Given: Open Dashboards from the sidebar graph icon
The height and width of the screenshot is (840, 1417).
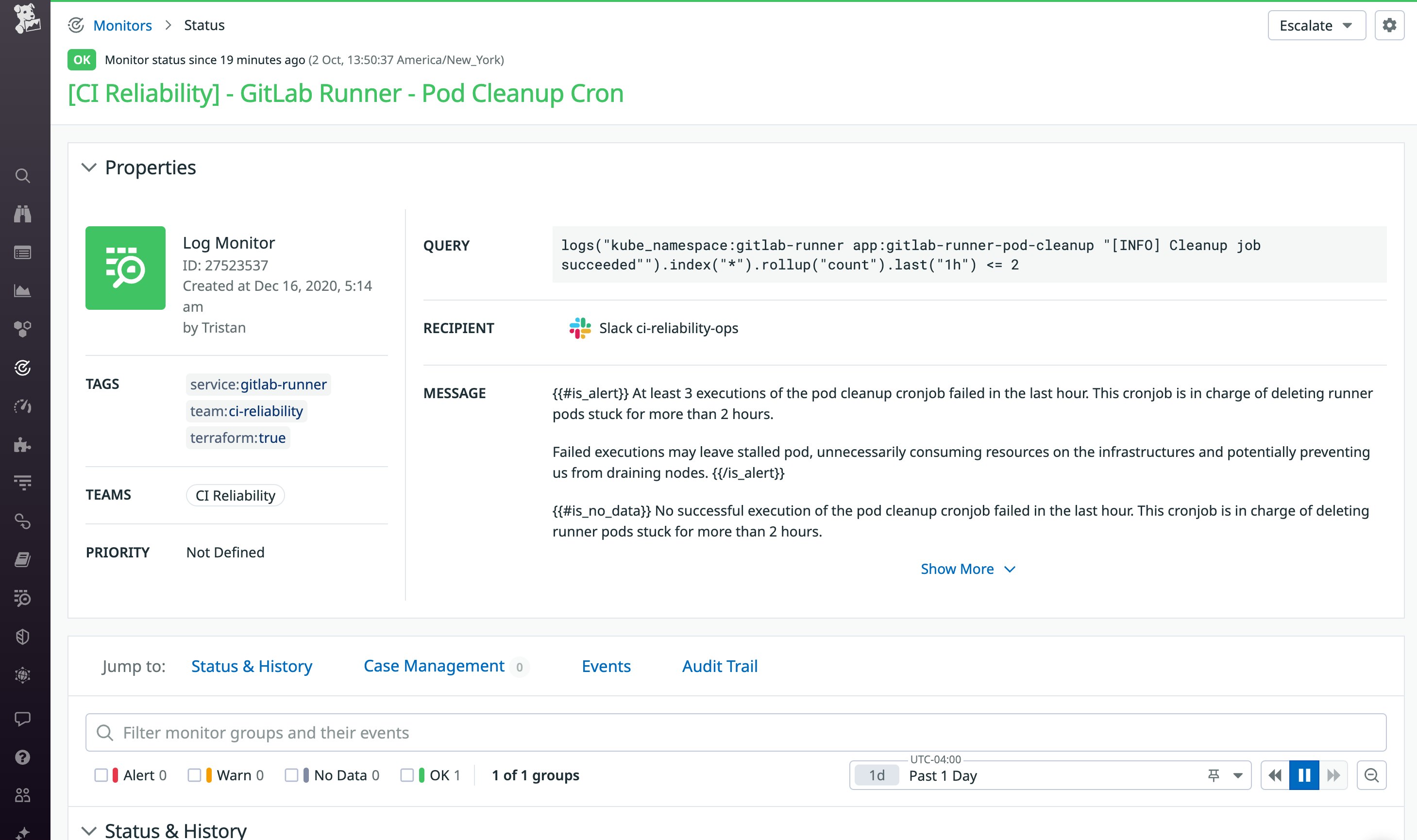Looking at the screenshot, I should click(x=23, y=291).
